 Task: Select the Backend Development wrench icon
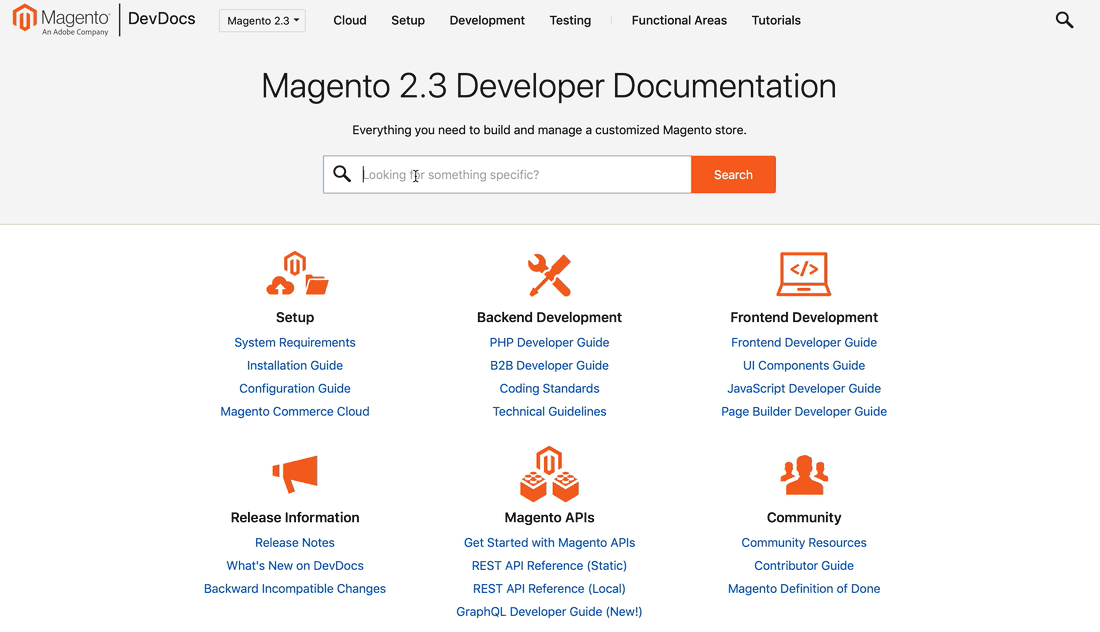coord(549,273)
